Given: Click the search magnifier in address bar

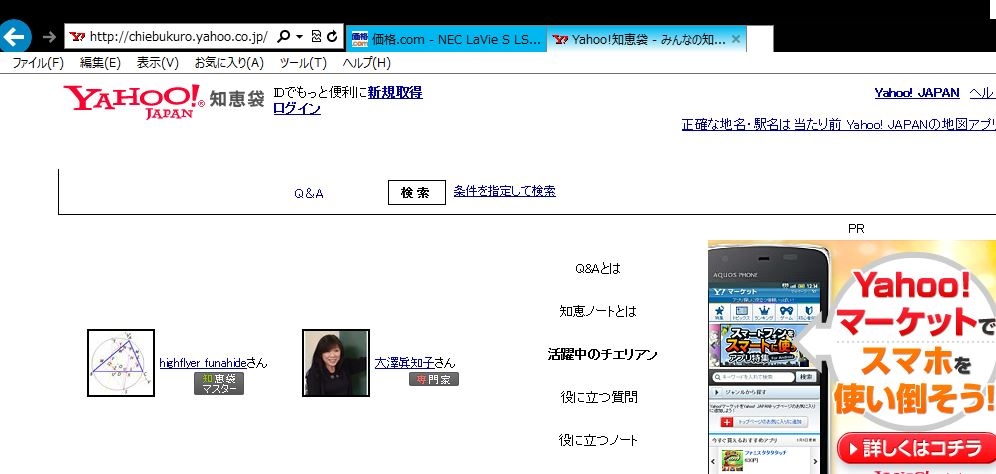Looking at the screenshot, I should (x=283, y=37).
